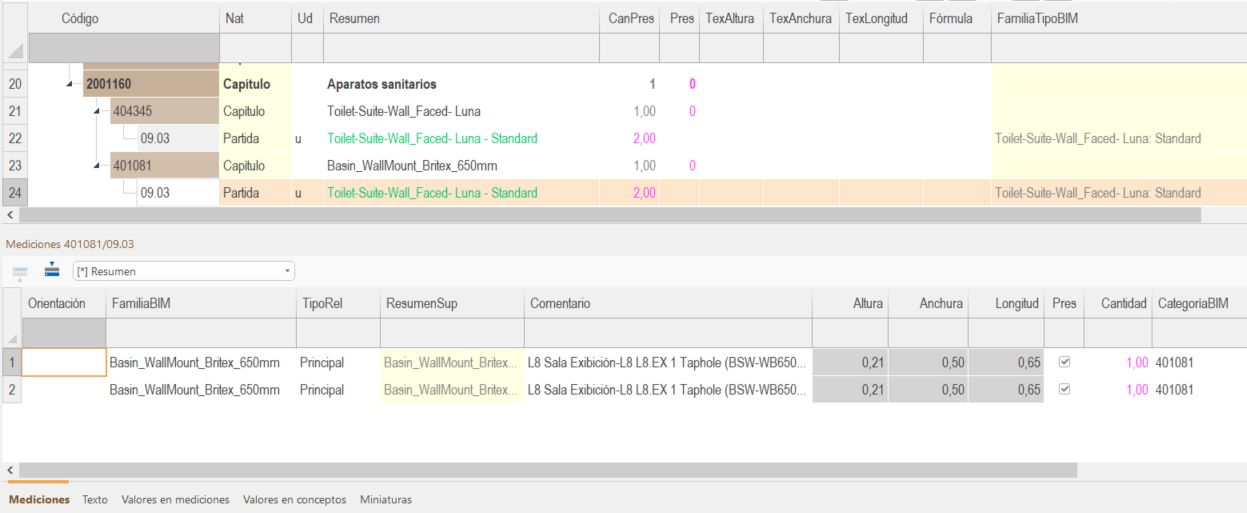Click the CategoriaBIM column header

click(x=1199, y=303)
